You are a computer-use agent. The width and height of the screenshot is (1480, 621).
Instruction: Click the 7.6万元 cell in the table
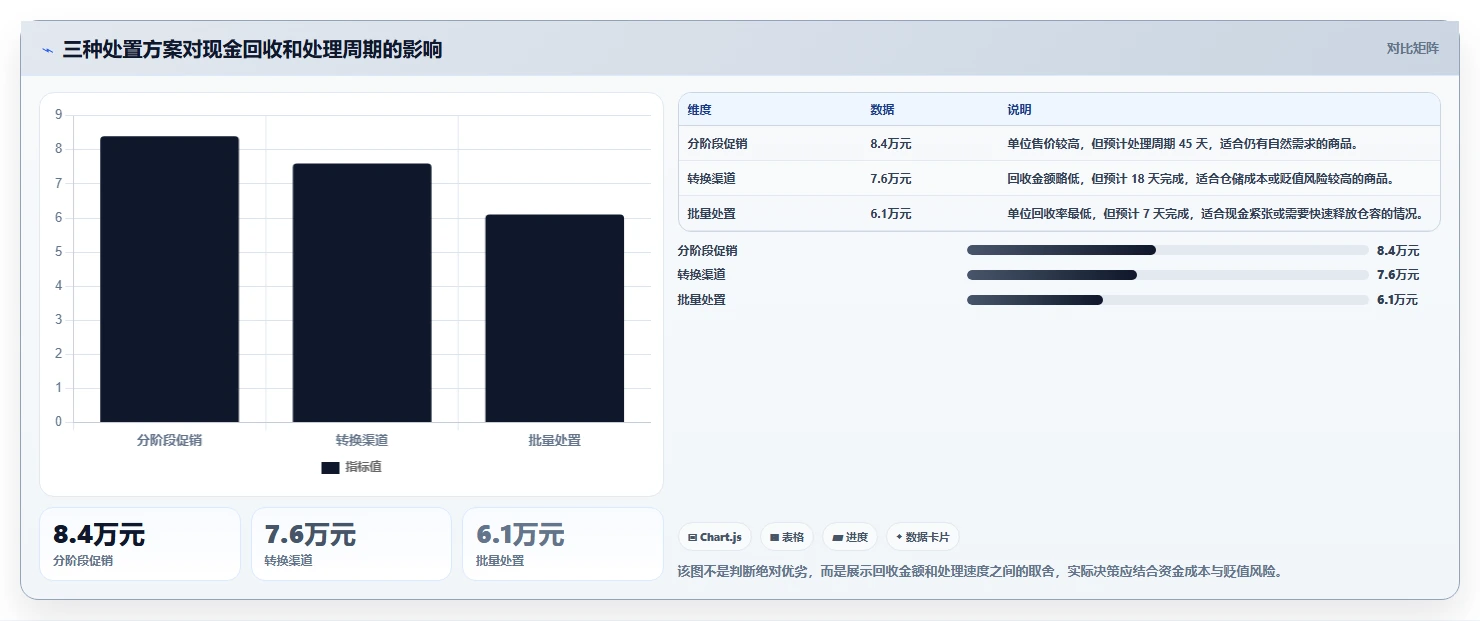click(x=891, y=179)
